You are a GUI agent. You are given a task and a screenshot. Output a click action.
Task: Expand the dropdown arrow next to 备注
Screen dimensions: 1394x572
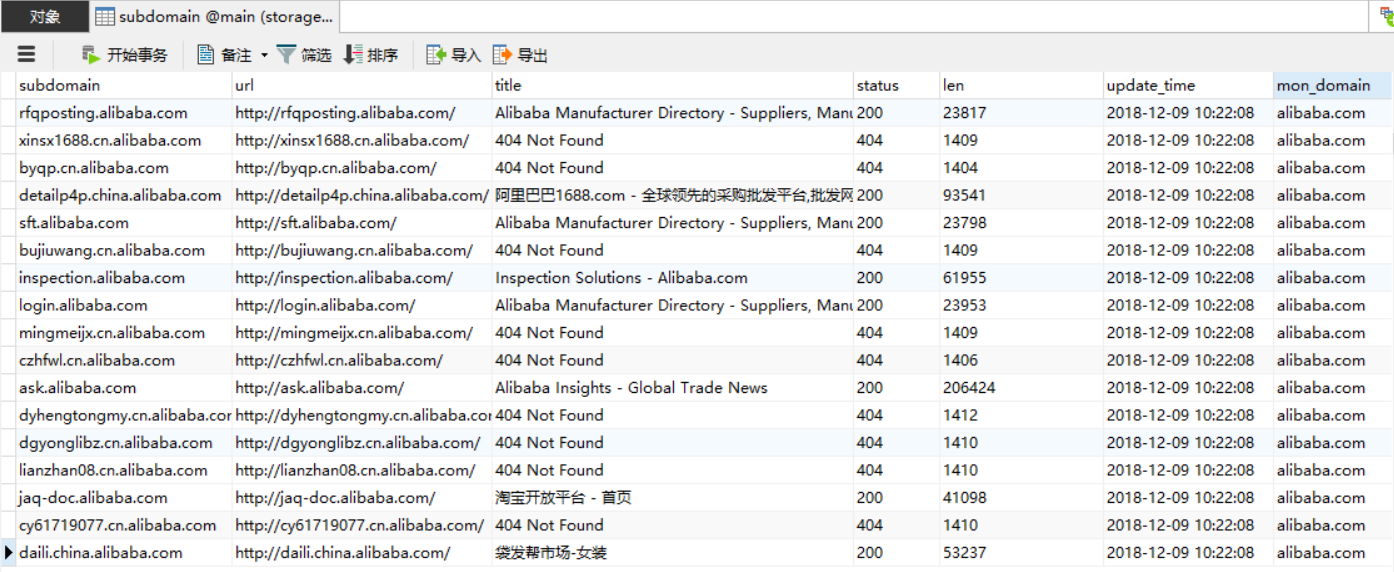[264, 56]
